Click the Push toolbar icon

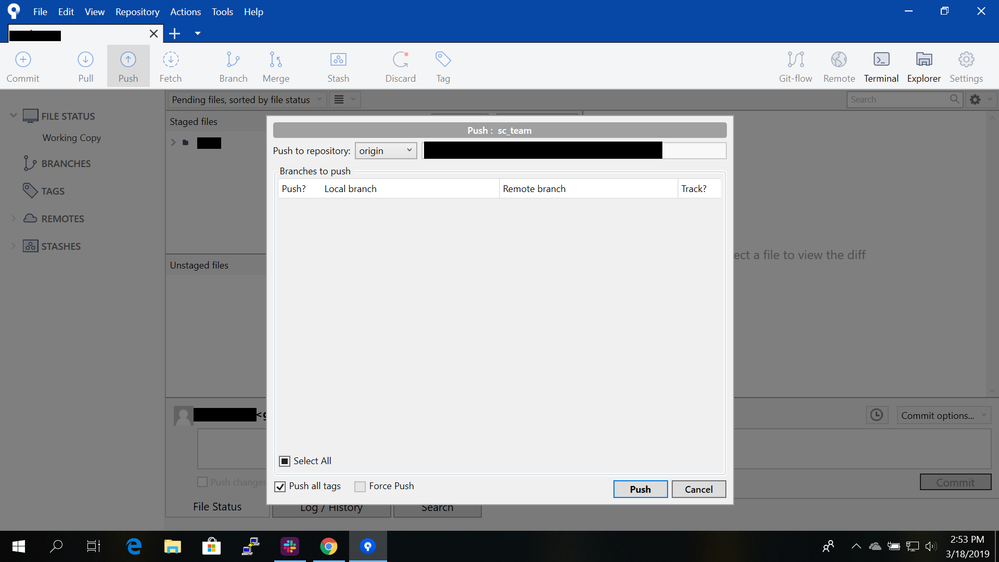pyautogui.click(x=128, y=66)
